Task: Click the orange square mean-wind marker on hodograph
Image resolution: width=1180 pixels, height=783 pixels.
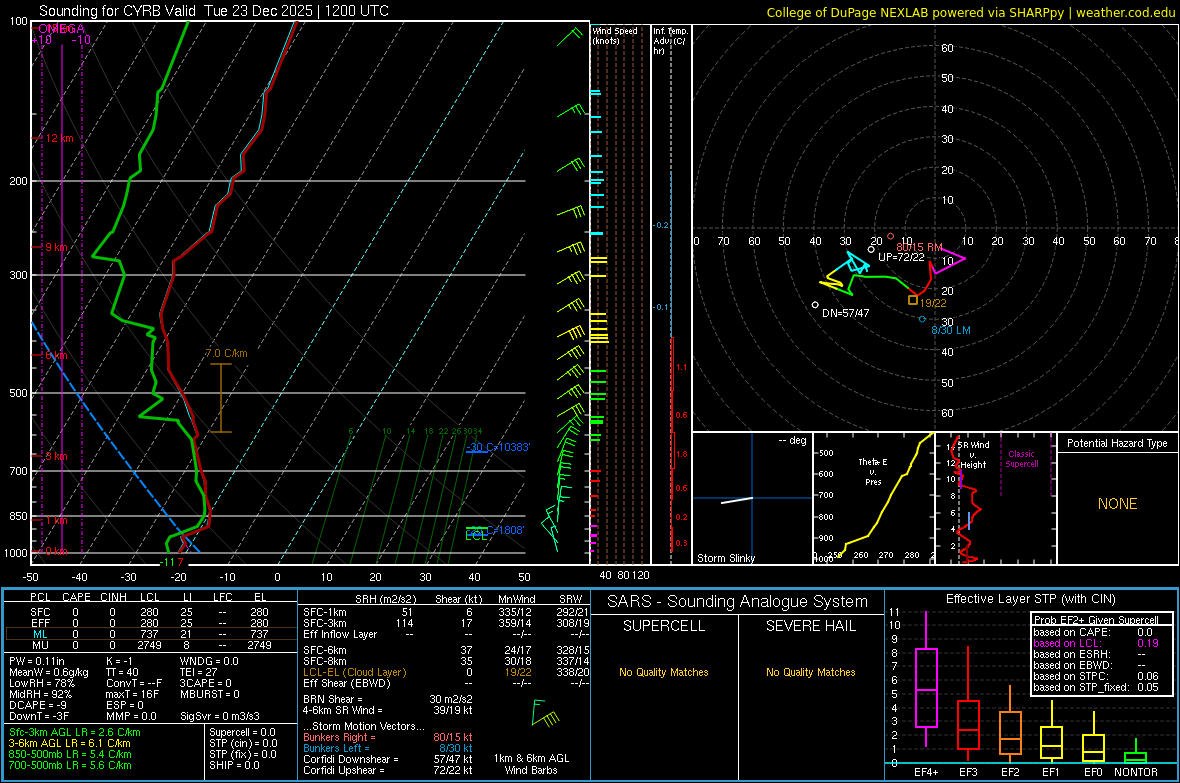Action: click(x=912, y=300)
